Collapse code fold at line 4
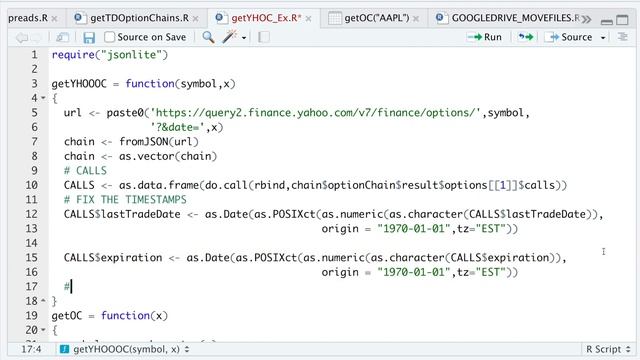640x360 pixels. coord(43,98)
